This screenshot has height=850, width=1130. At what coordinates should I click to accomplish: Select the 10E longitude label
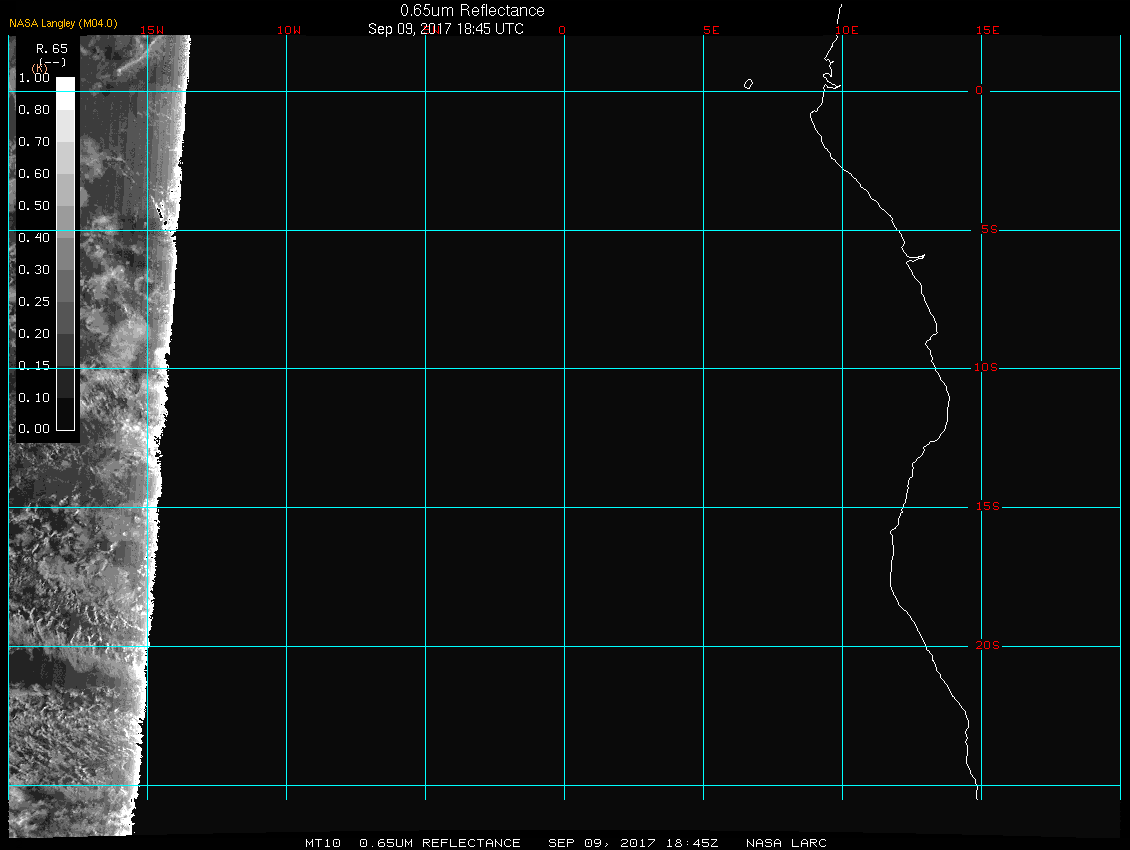point(846,30)
